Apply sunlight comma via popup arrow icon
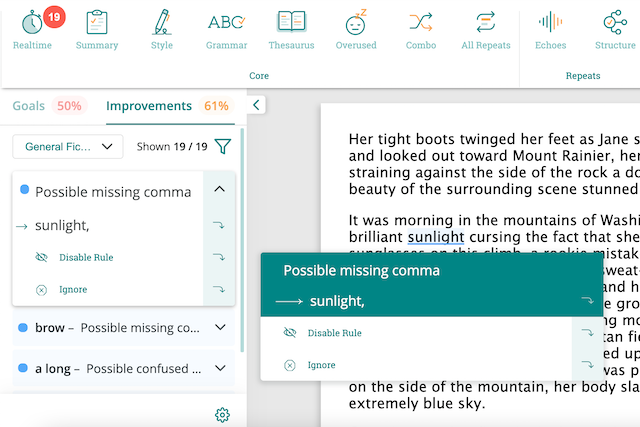 pyautogui.click(x=588, y=301)
